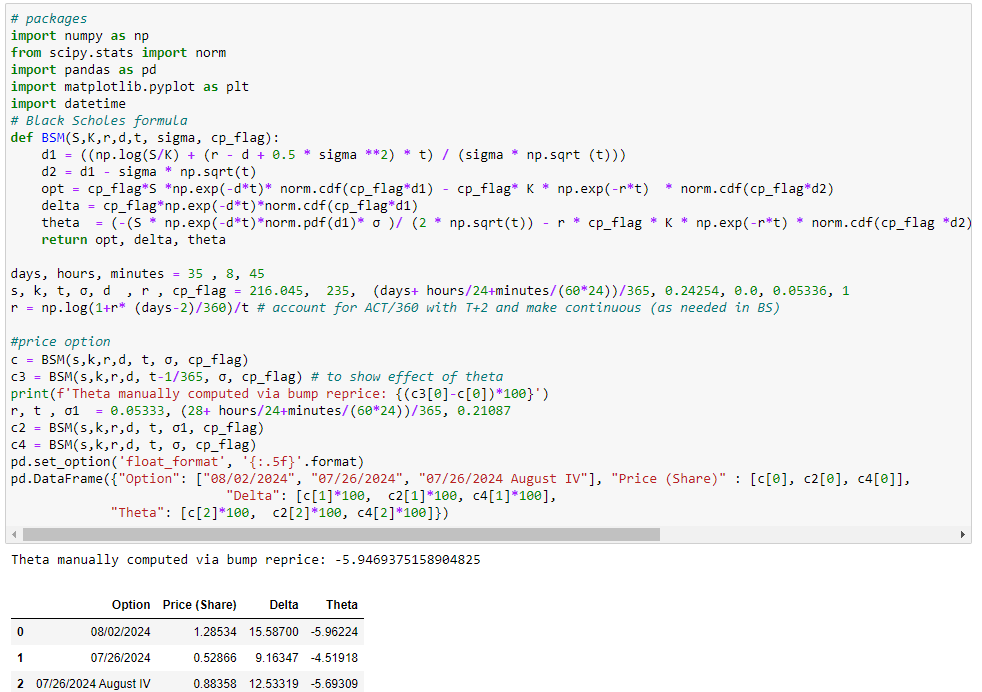Click the value 0.21087 in code
This screenshot has height=692, width=982.
pyautogui.click(x=484, y=410)
